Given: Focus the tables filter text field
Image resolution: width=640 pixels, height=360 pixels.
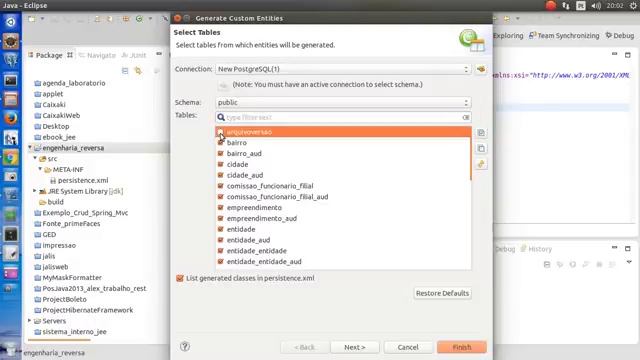Looking at the screenshot, I should point(343,117).
